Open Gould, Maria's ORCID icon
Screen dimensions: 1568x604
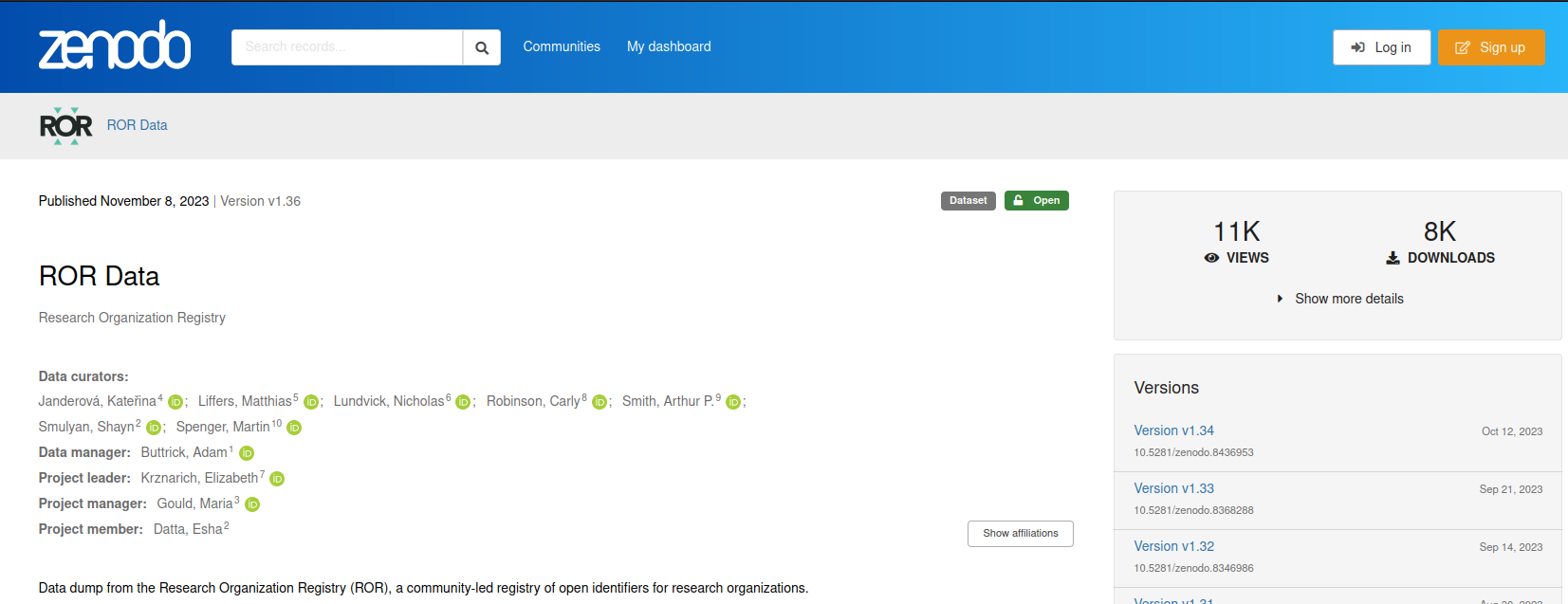tap(252, 504)
